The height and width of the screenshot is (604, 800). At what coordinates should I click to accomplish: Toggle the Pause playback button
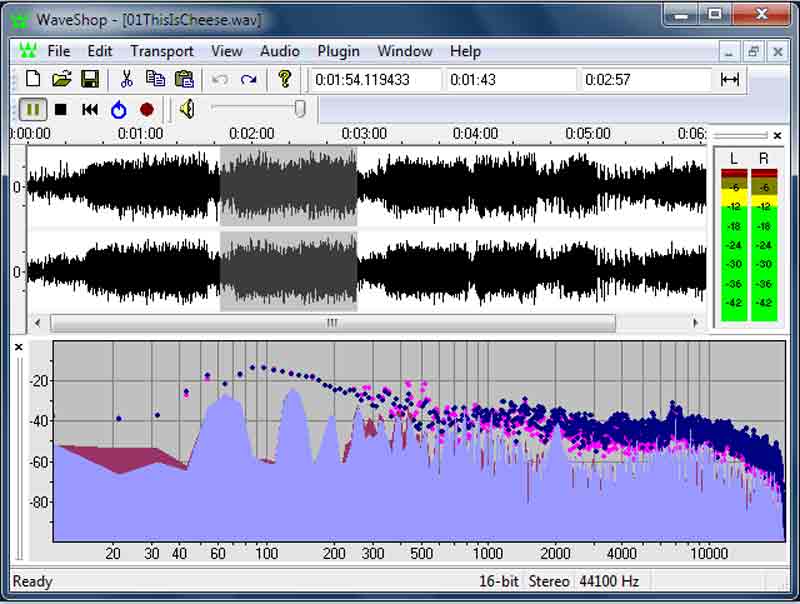point(32,109)
